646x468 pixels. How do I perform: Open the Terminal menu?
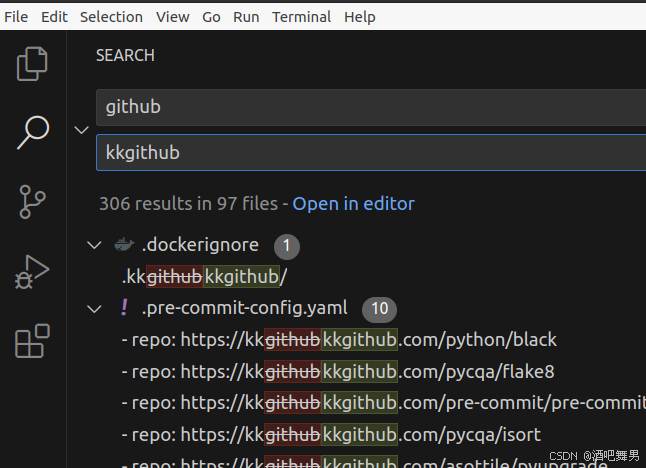[x=302, y=17]
